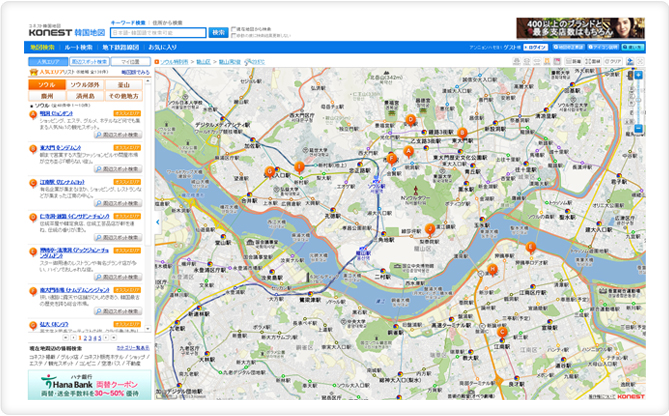Image resolution: width=669 pixels, height=416 pixels.
Task: Switch to 周辺スポット検索 sidebar tab
Action: click(89, 61)
